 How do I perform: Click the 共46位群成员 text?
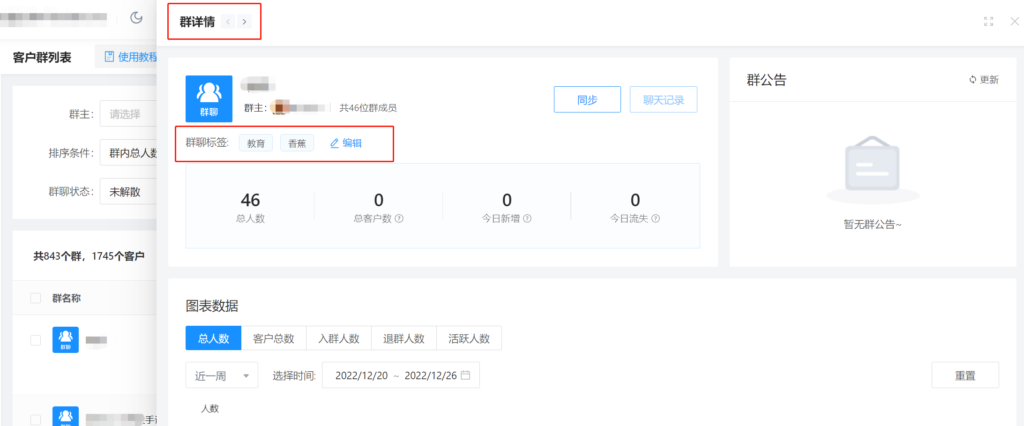tap(368, 108)
